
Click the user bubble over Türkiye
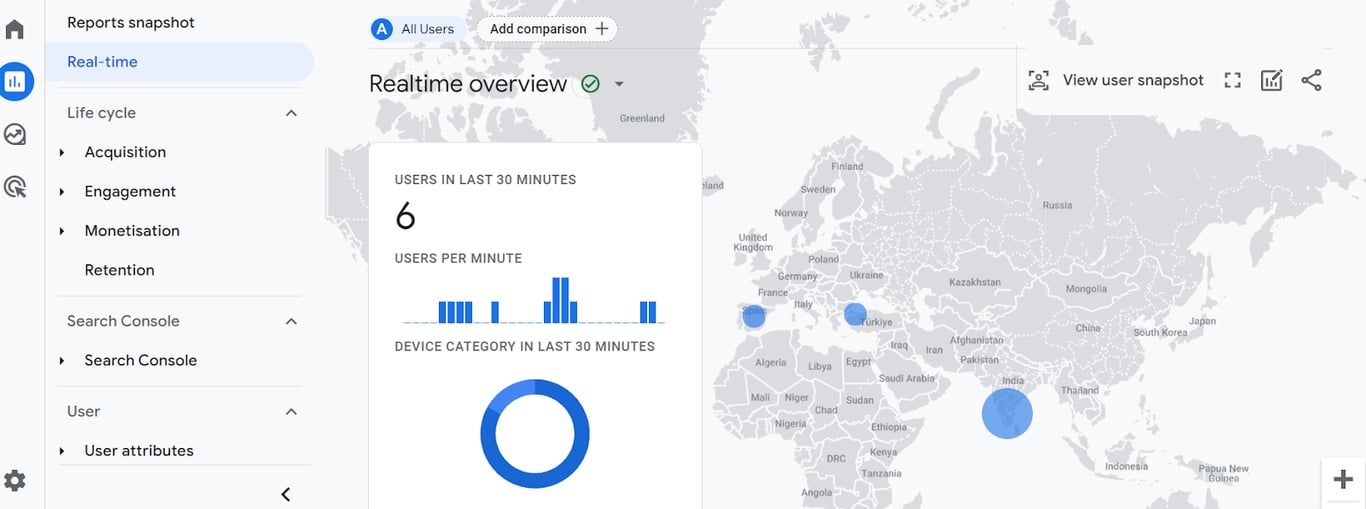coord(855,314)
